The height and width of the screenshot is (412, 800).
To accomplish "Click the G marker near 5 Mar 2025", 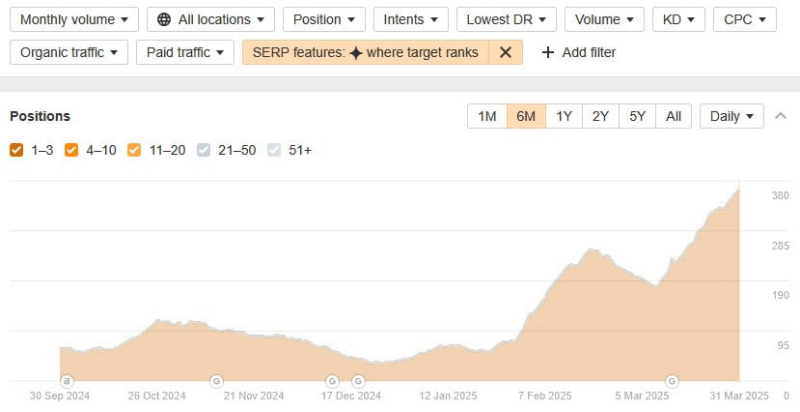I will (x=672, y=380).
